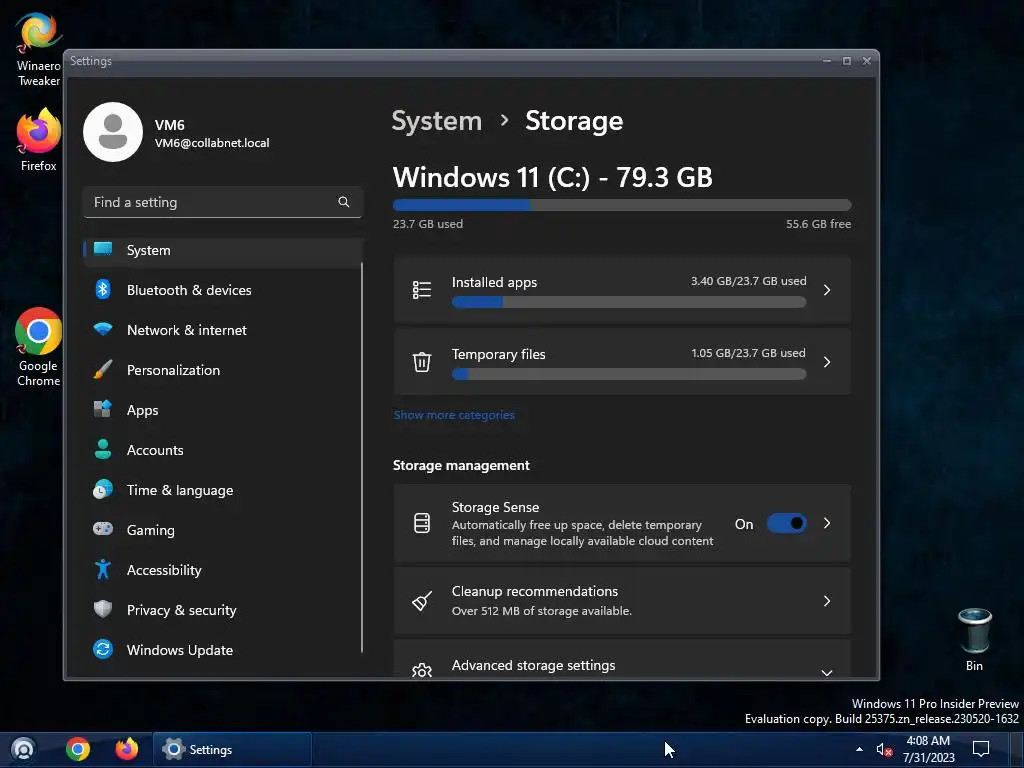Click the Storage Sense drive icon

tap(422, 523)
